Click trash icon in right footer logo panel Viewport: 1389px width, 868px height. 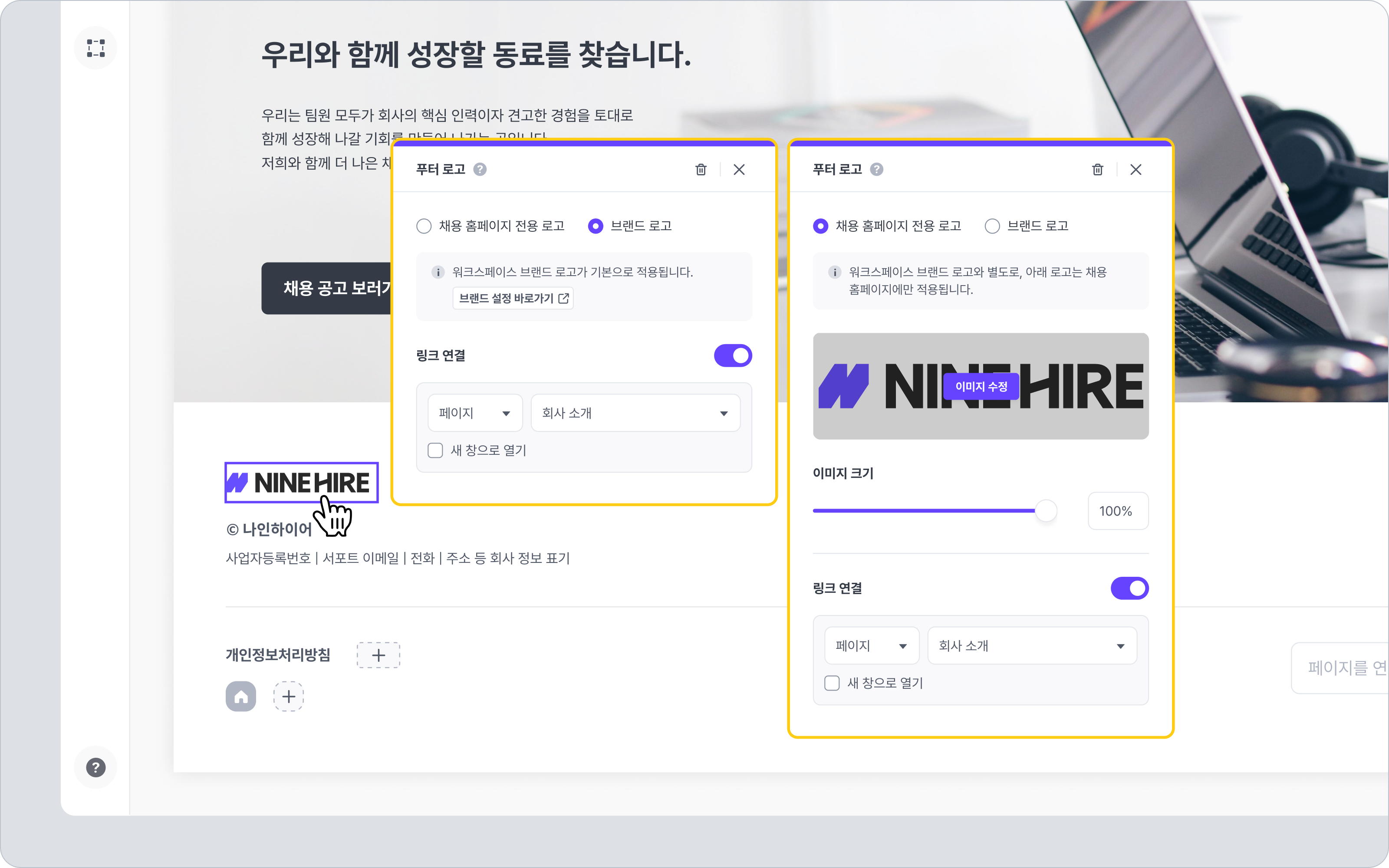click(x=1097, y=169)
